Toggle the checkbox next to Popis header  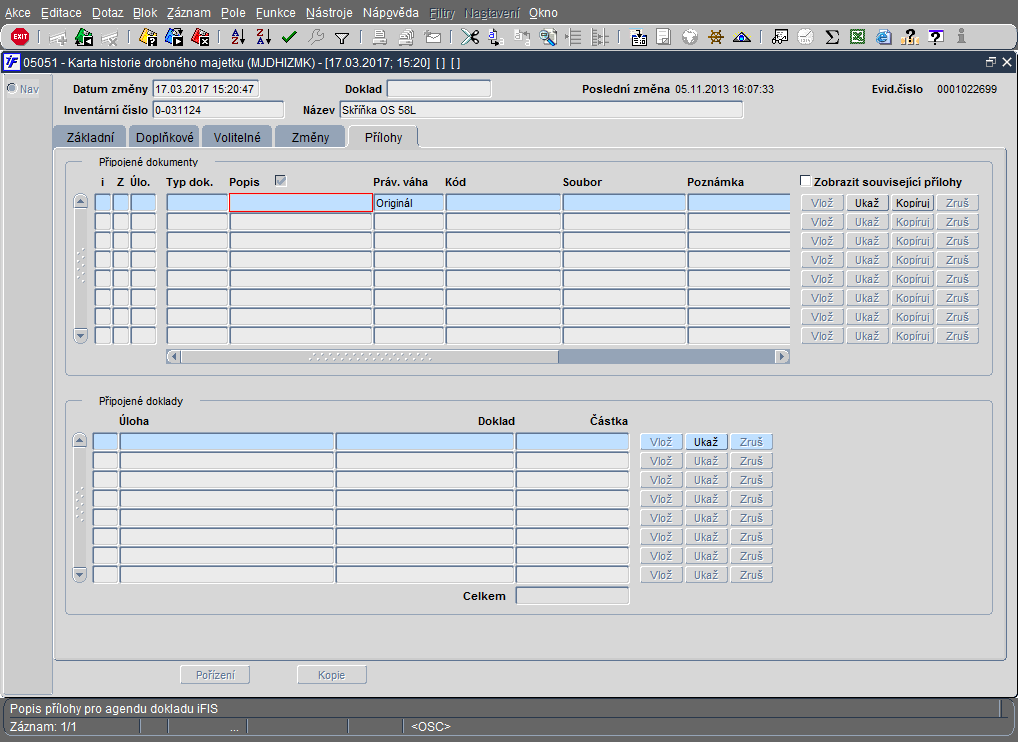pos(281,181)
